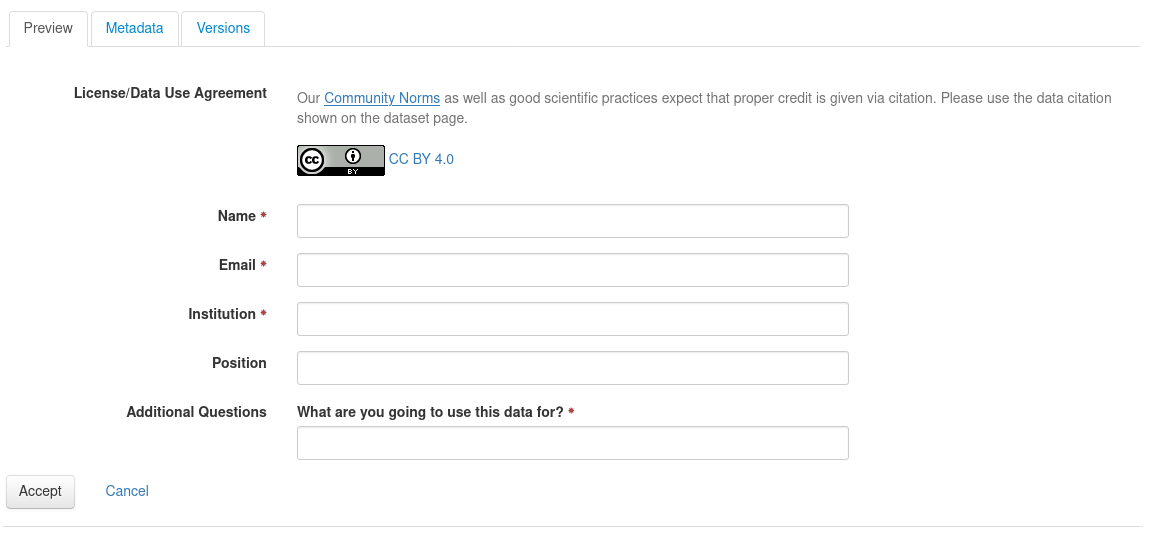Open the Community Norms link

(382, 98)
